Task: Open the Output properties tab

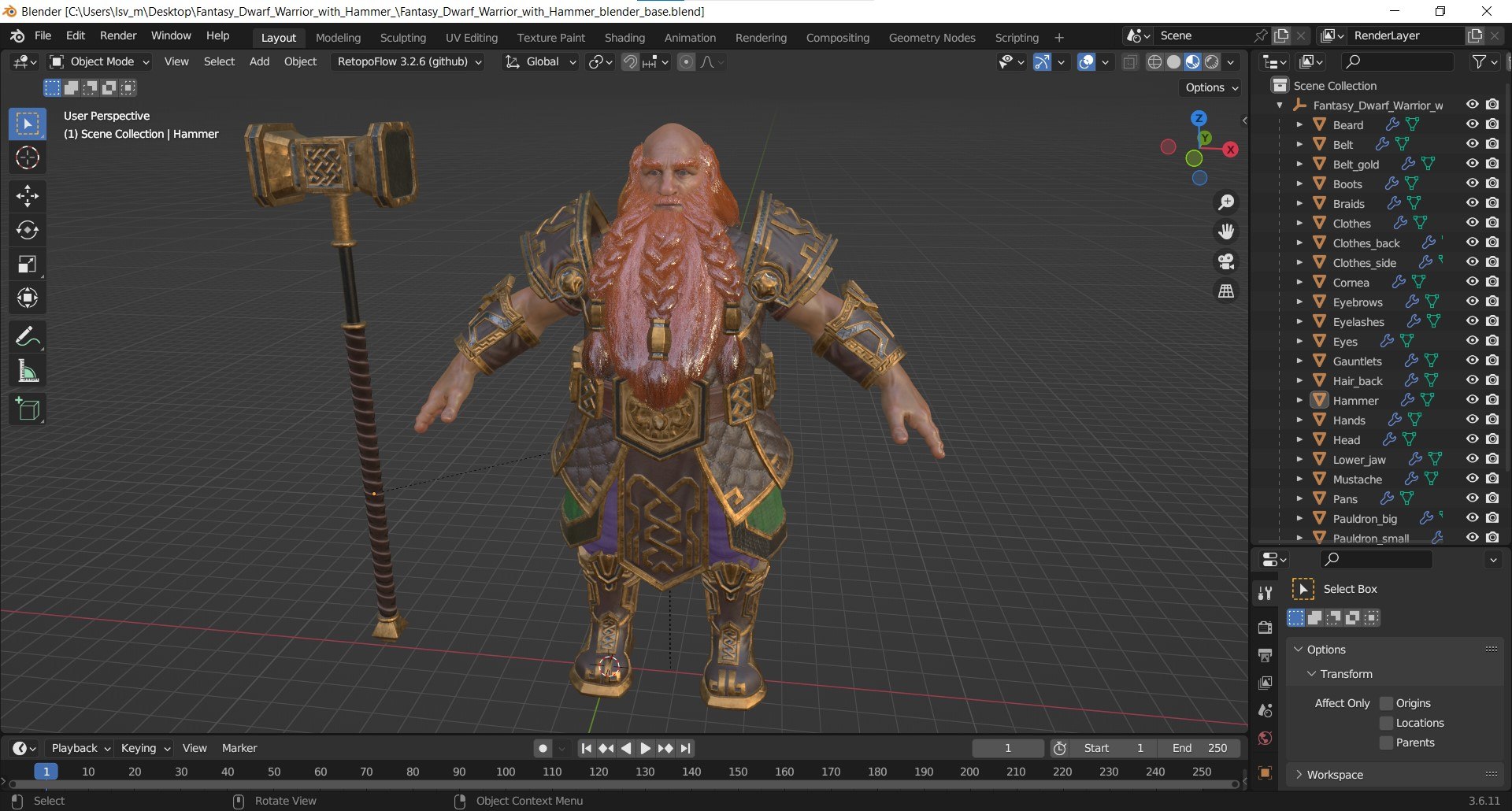Action: pyautogui.click(x=1265, y=655)
